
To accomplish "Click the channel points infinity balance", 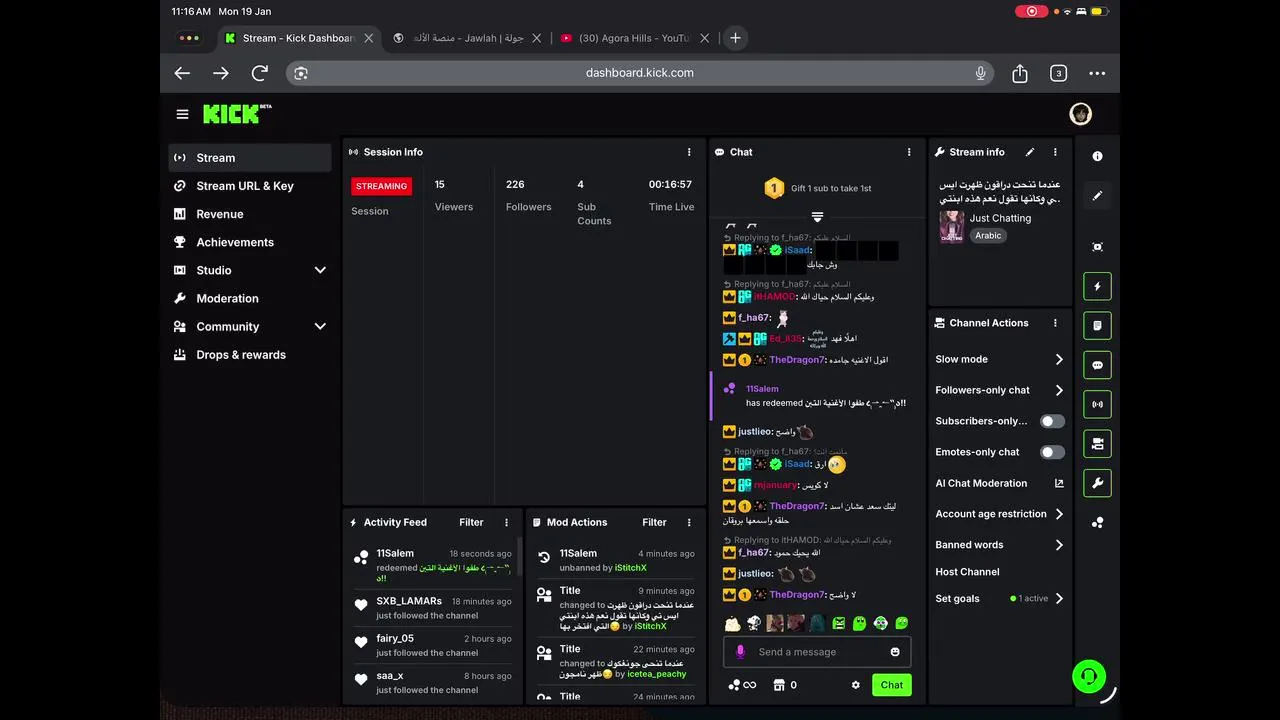I will point(742,685).
